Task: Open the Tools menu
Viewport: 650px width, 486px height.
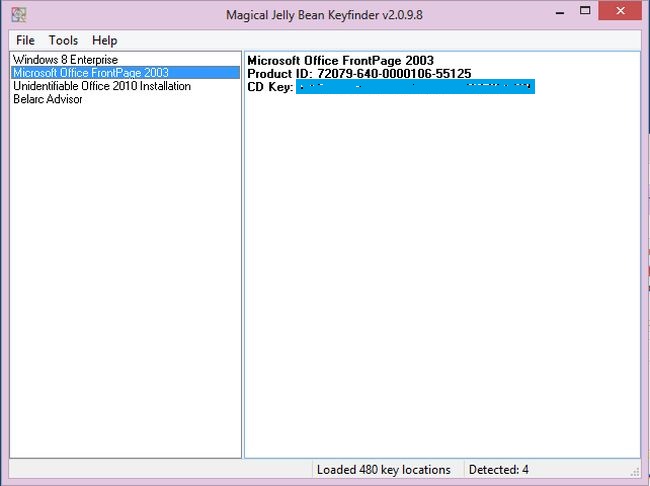Action: [63, 40]
